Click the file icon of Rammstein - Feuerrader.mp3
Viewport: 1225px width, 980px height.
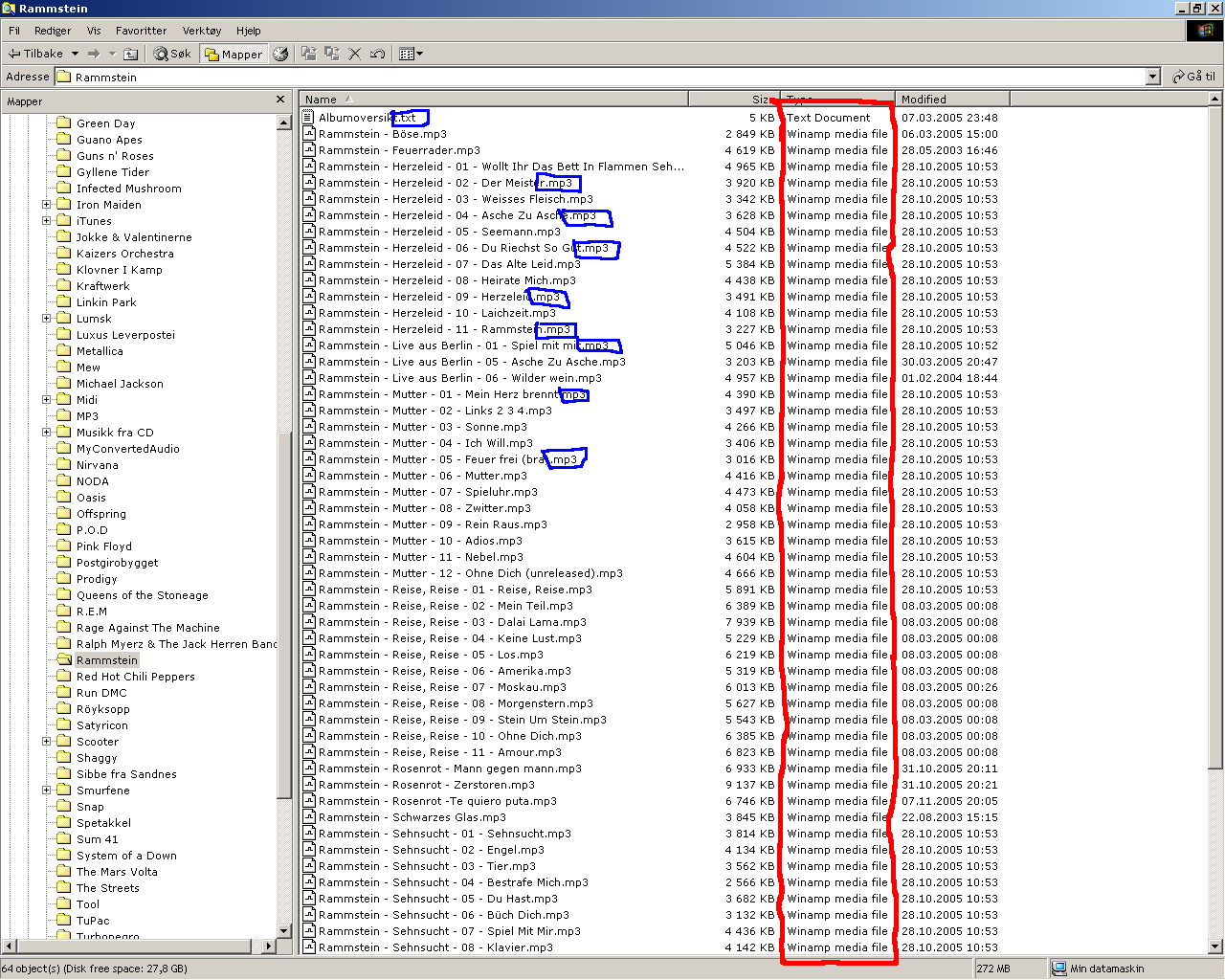(x=308, y=150)
